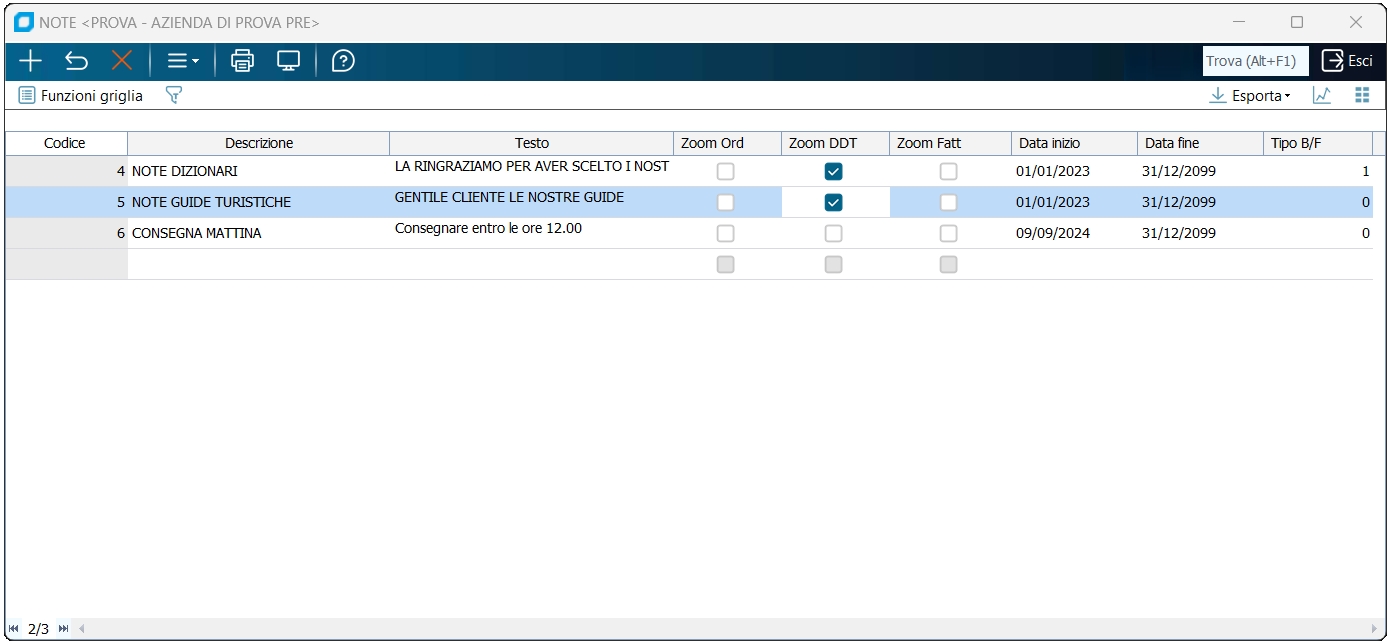
Task: Click text 'Consegnare entro le ore 12.00'
Action: [x=488, y=228]
